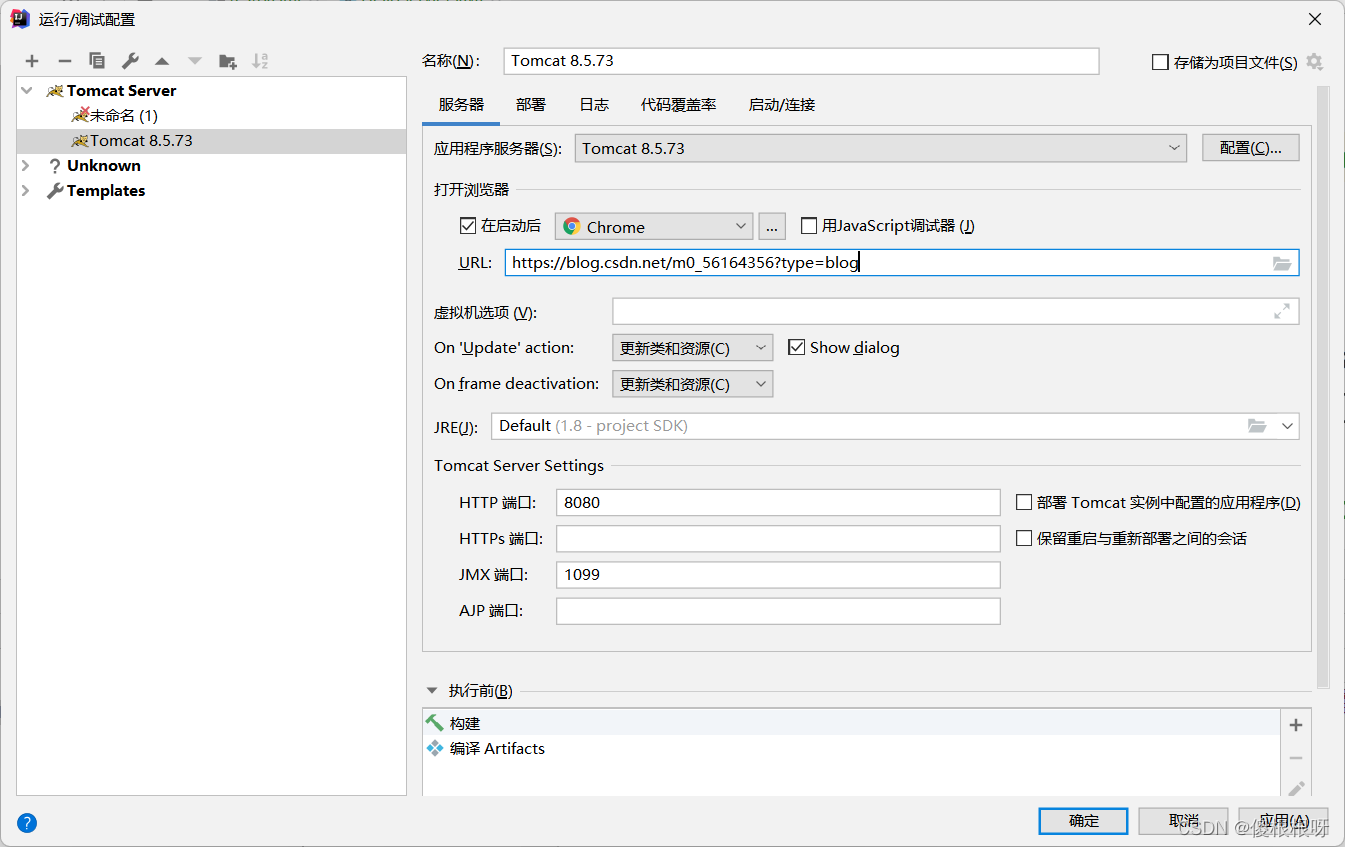The image size is (1345, 847).
Task: Click 应用(A) button
Action: pyautogui.click(x=1283, y=821)
